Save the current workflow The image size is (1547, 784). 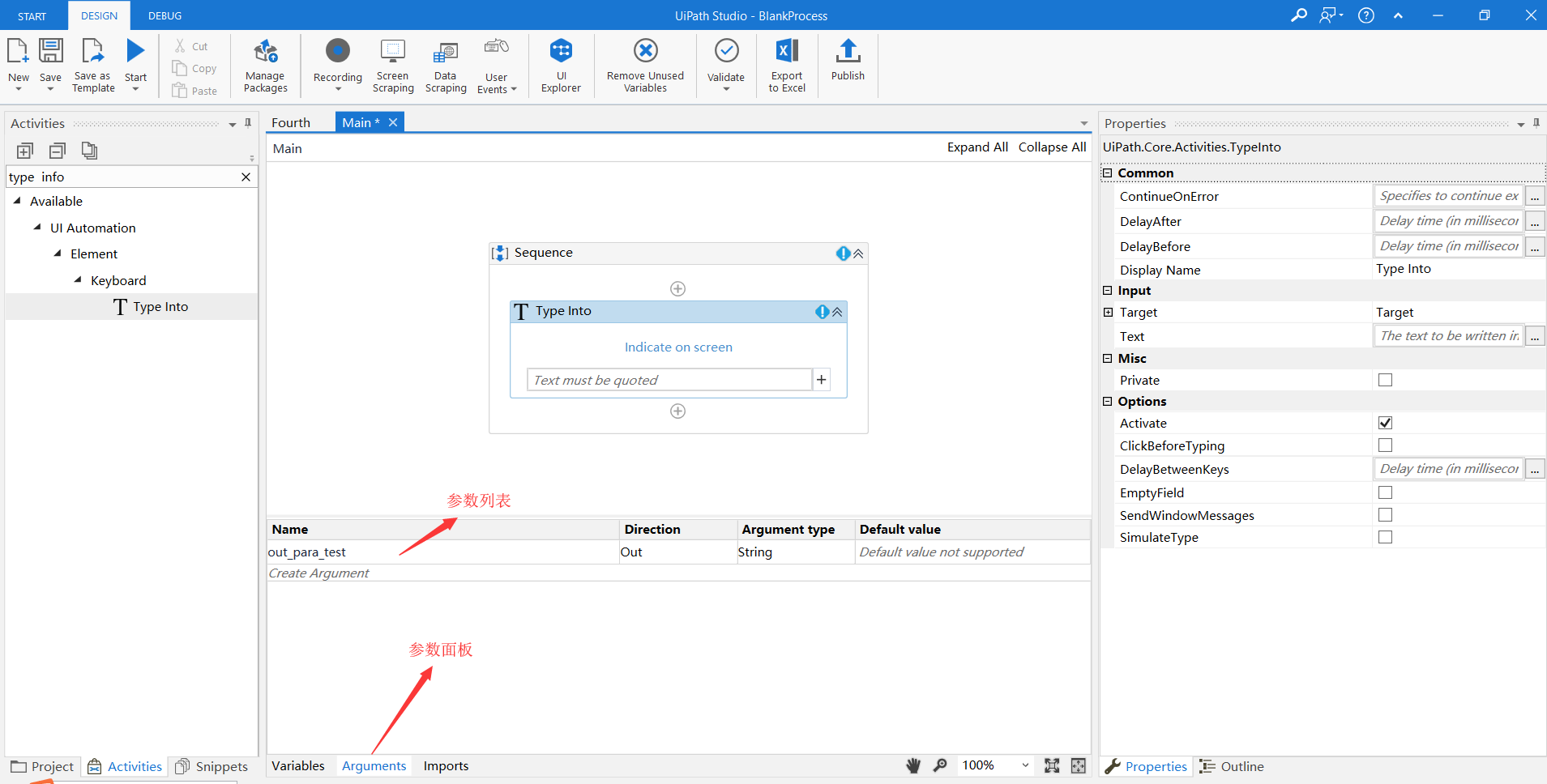[50, 65]
